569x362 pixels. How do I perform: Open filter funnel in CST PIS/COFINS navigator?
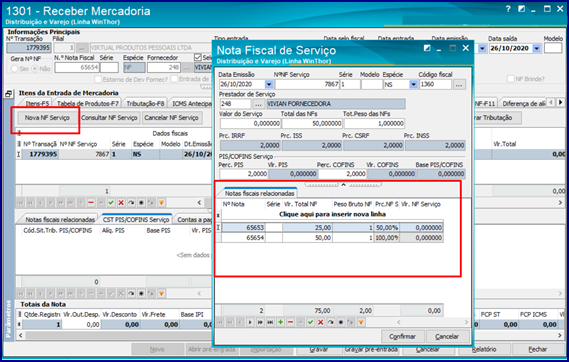[x=161, y=293]
